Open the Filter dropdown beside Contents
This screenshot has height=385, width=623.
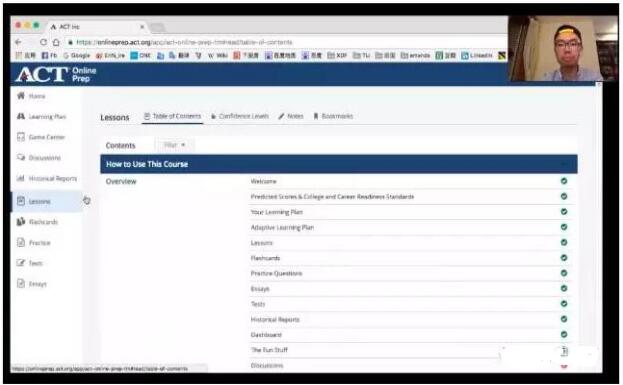(x=174, y=145)
